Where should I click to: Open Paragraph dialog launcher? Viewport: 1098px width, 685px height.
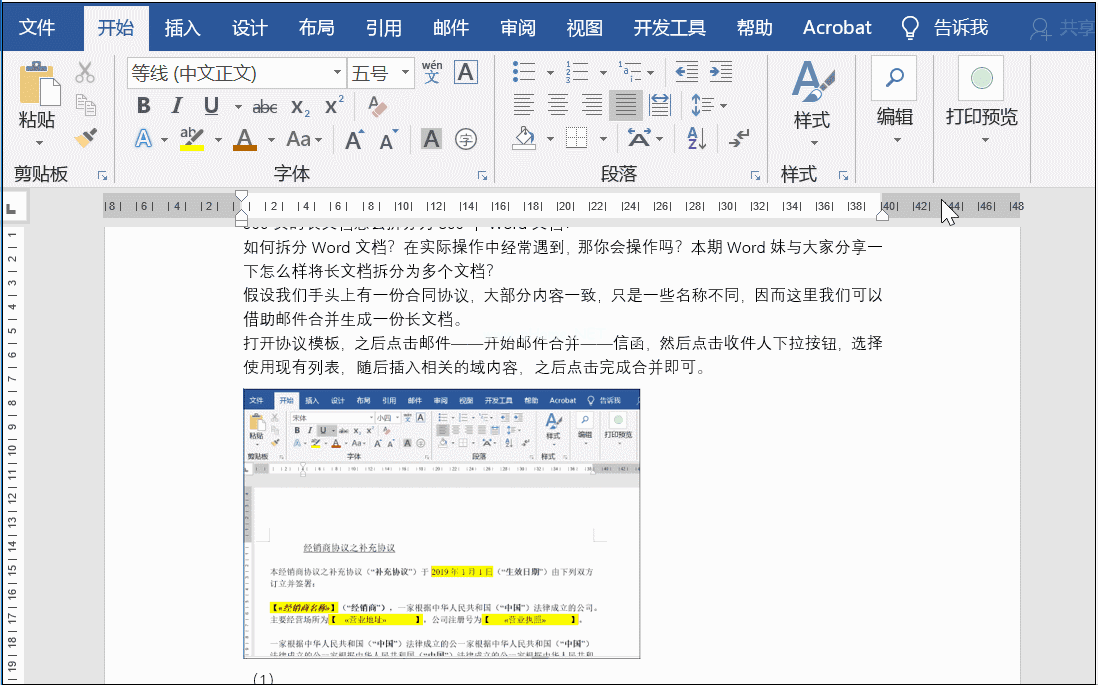[755, 176]
